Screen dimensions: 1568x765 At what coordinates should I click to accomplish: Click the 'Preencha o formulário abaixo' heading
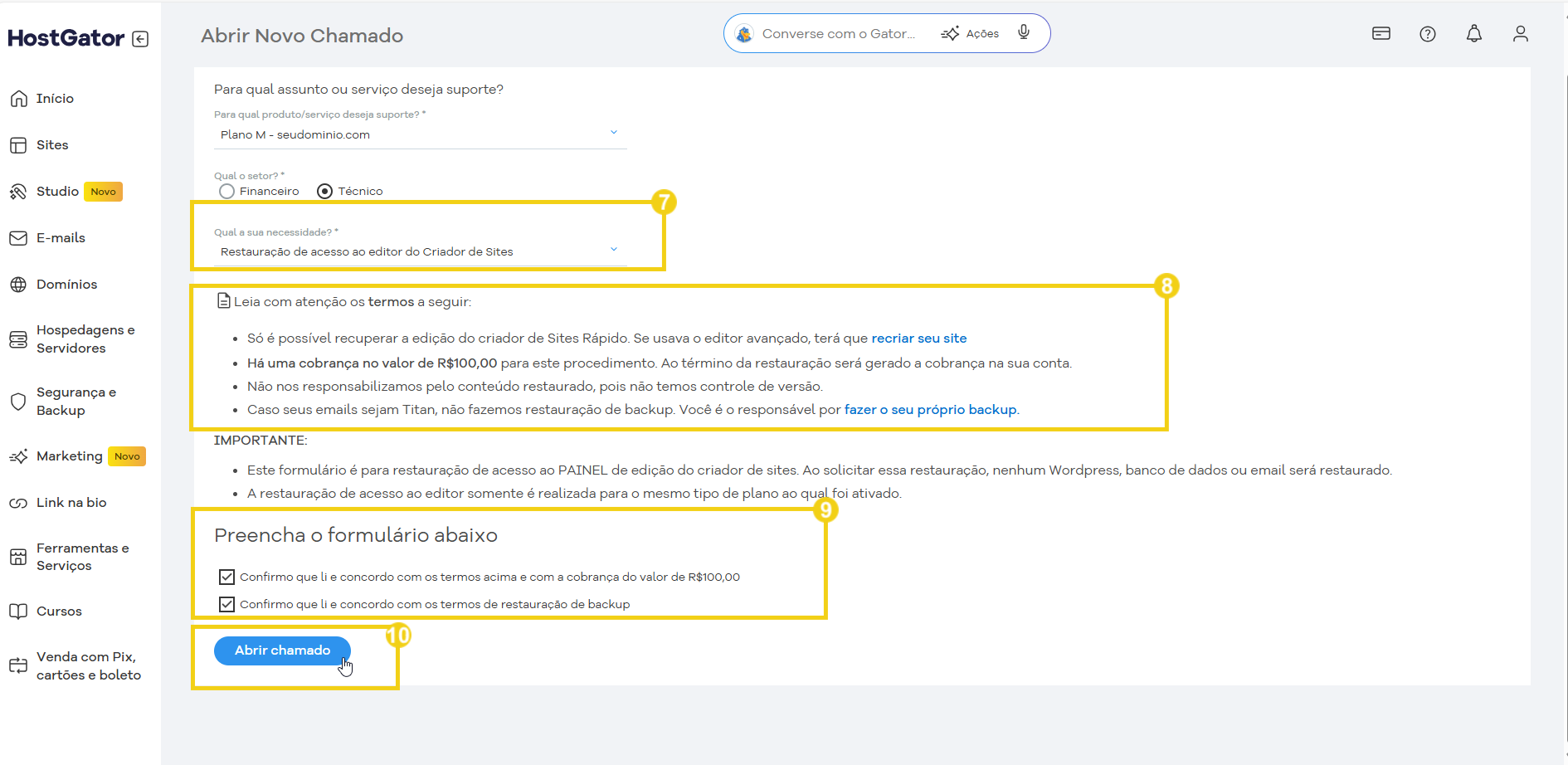click(356, 535)
